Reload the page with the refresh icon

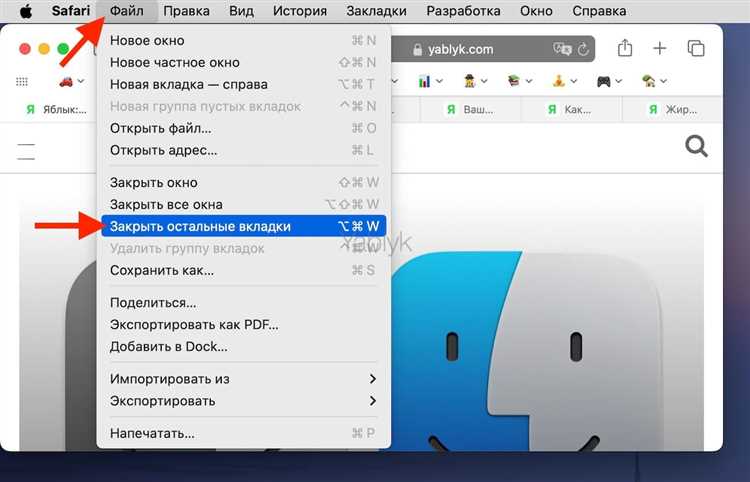[x=583, y=49]
